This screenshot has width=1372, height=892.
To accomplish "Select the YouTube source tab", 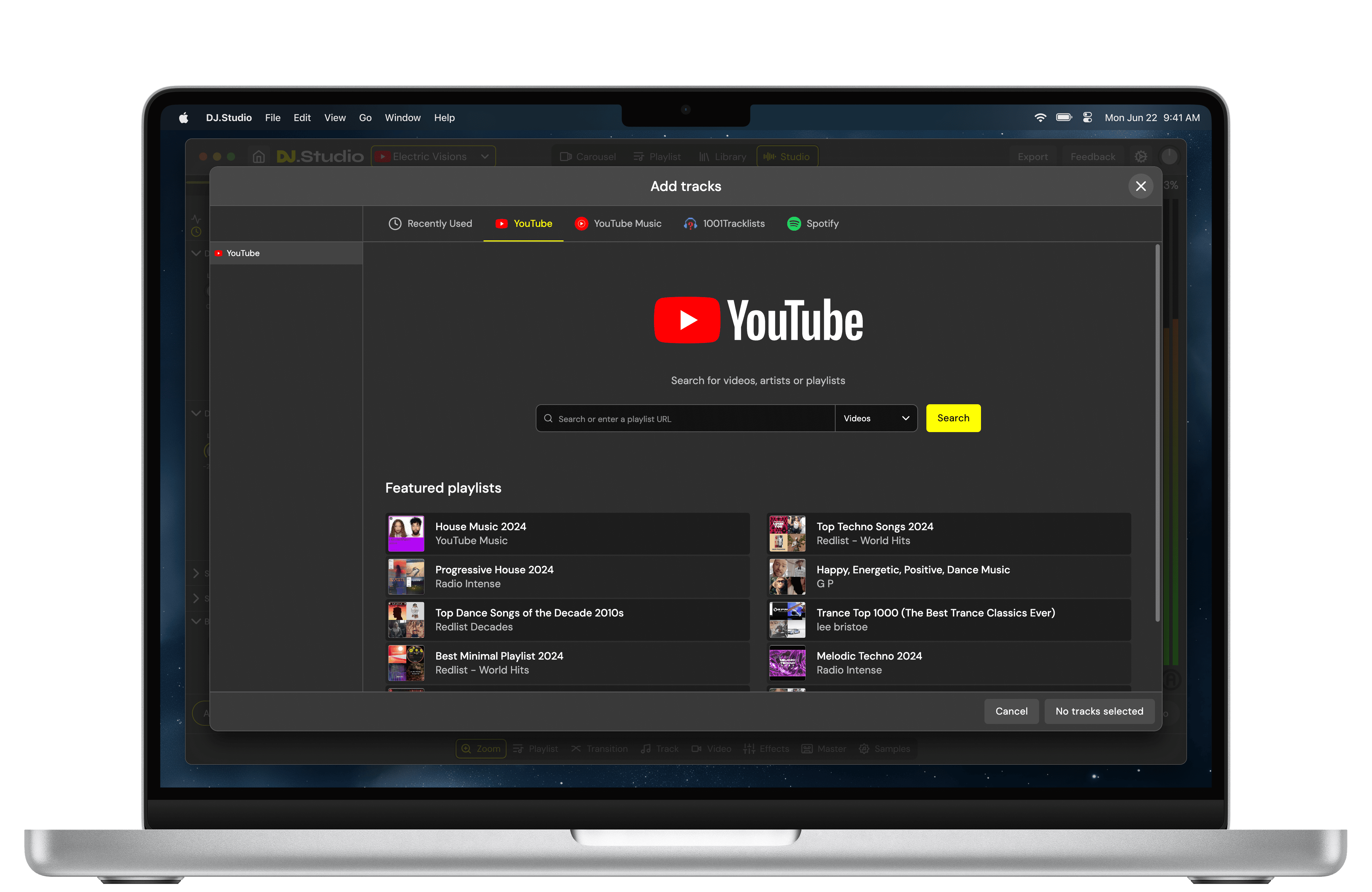I will point(524,224).
